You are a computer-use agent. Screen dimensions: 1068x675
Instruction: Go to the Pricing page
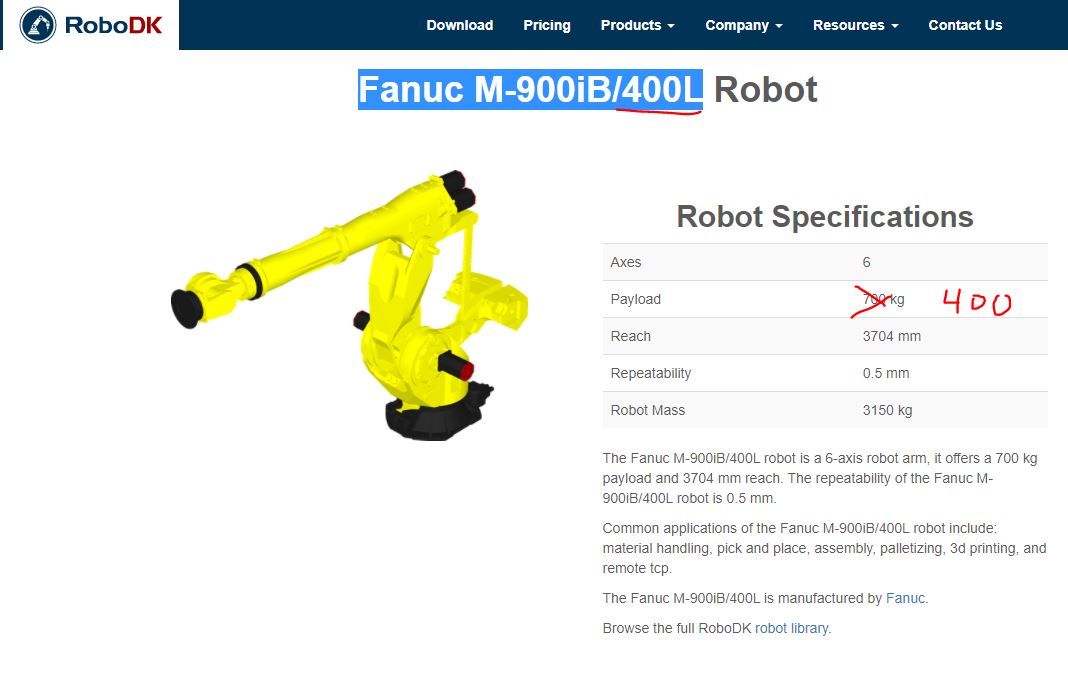point(547,25)
